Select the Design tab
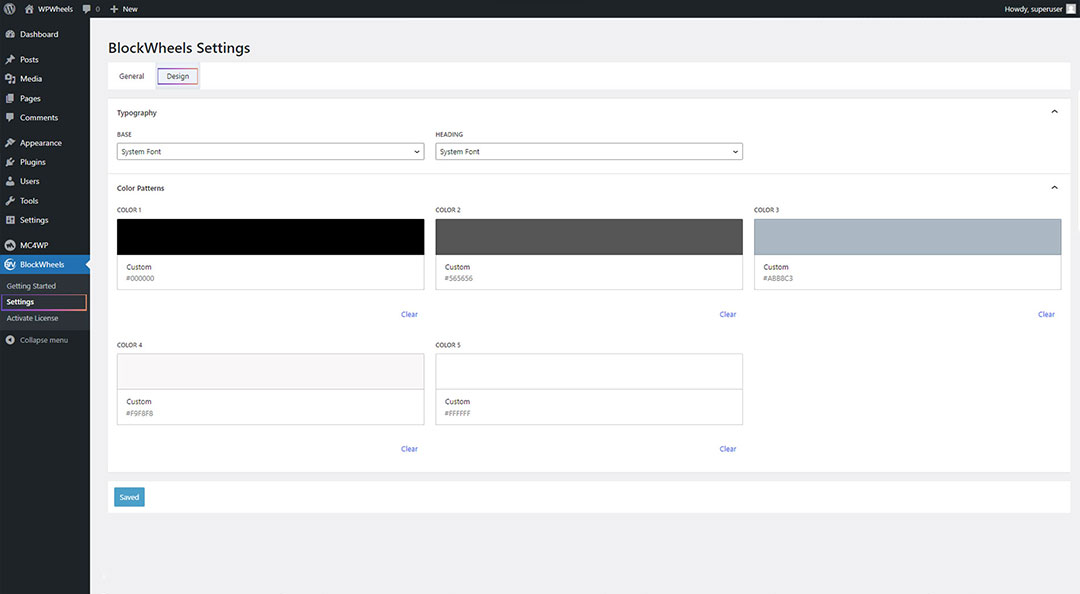1080x594 pixels. [178, 77]
